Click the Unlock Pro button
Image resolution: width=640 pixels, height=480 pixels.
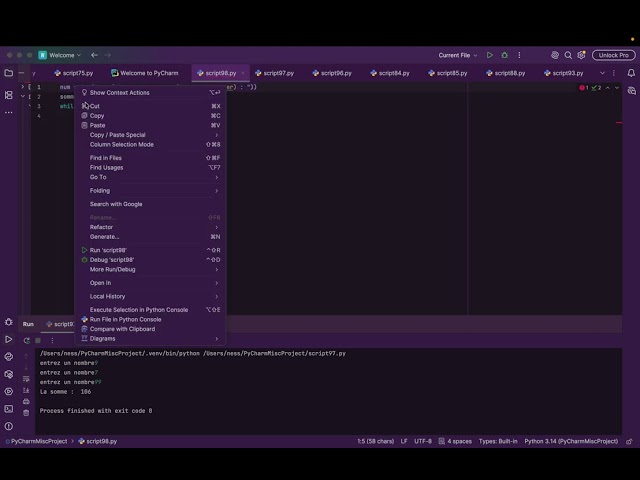tap(614, 55)
